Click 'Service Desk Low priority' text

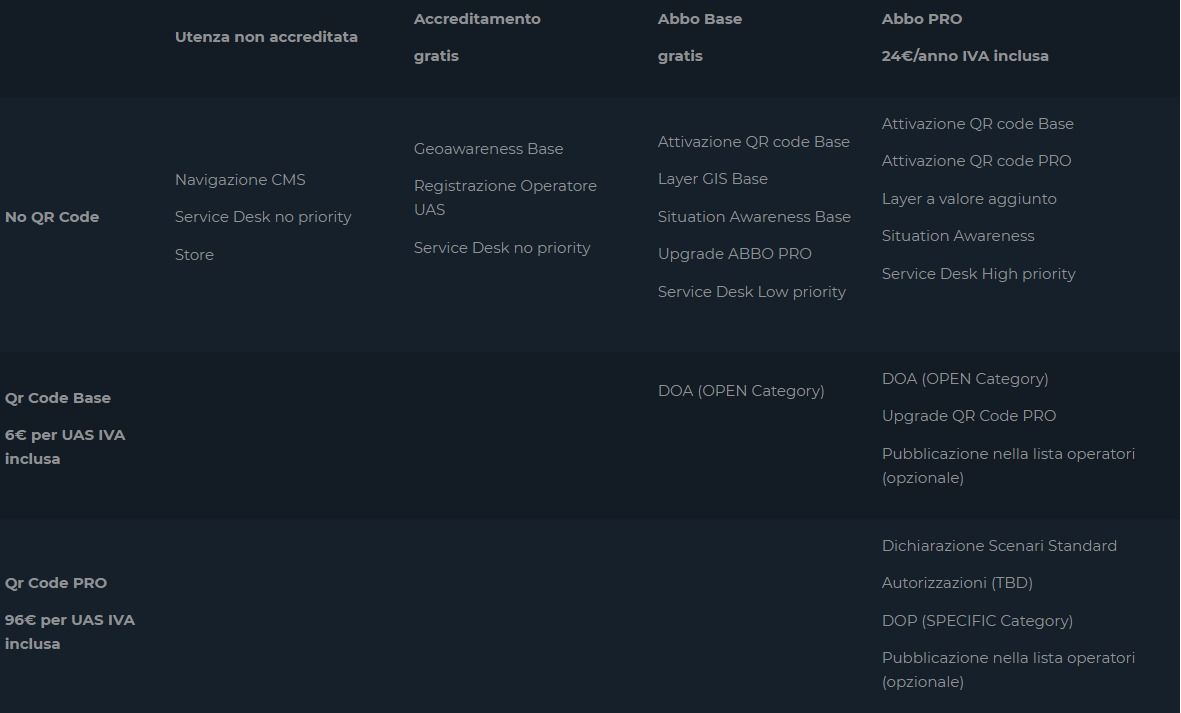(x=752, y=292)
